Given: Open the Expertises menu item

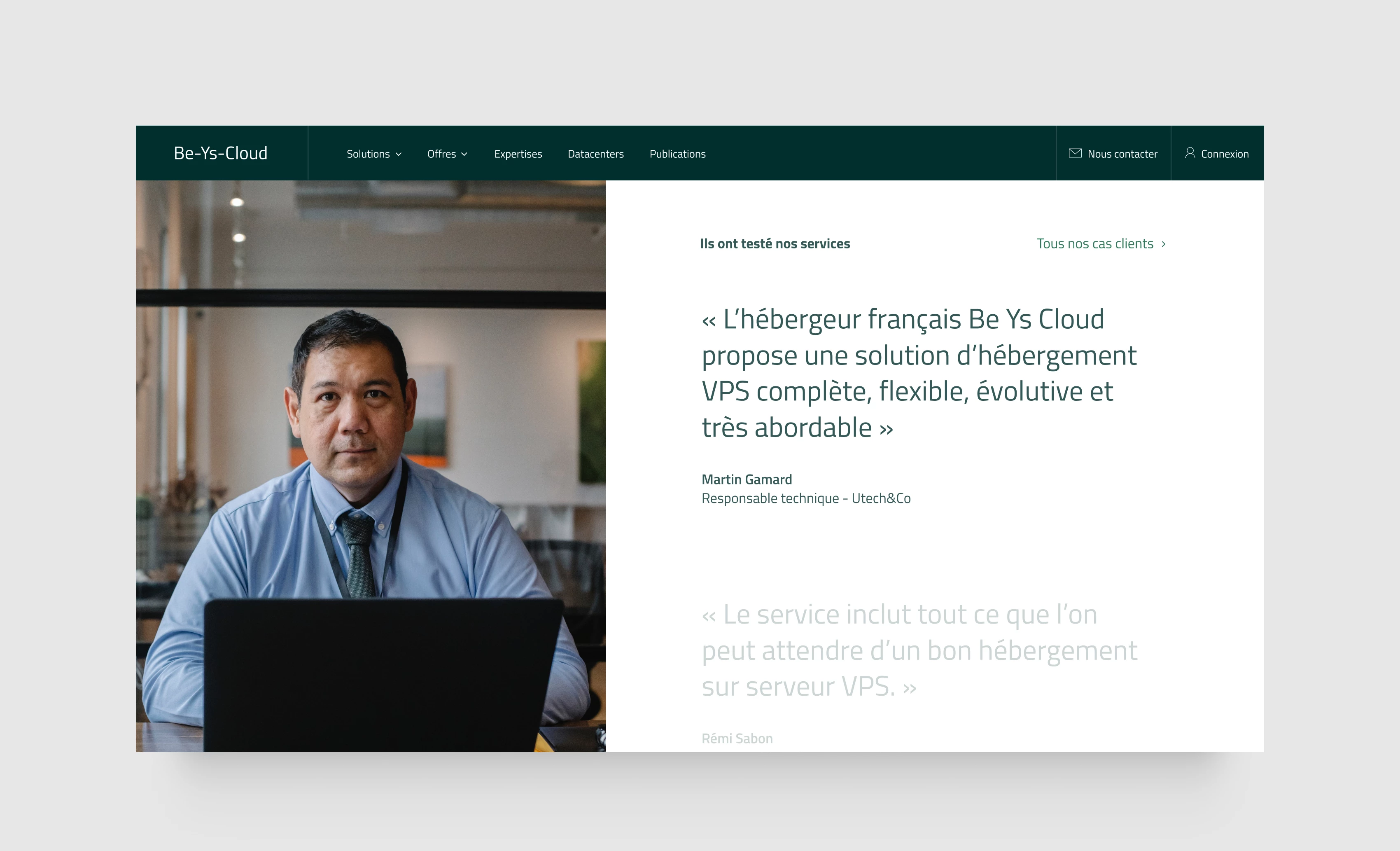Looking at the screenshot, I should (518, 154).
